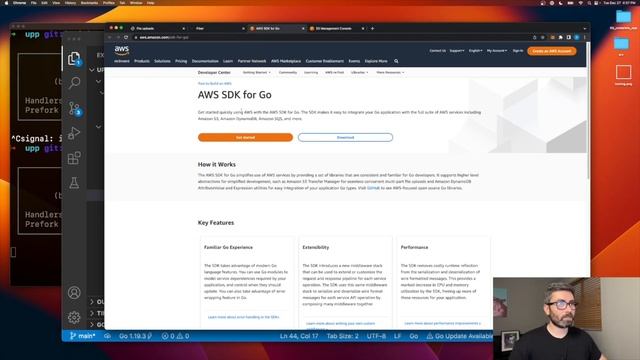Click the Apple menu icon
This screenshot has width=640, height=360.
(x=6, y=3)
